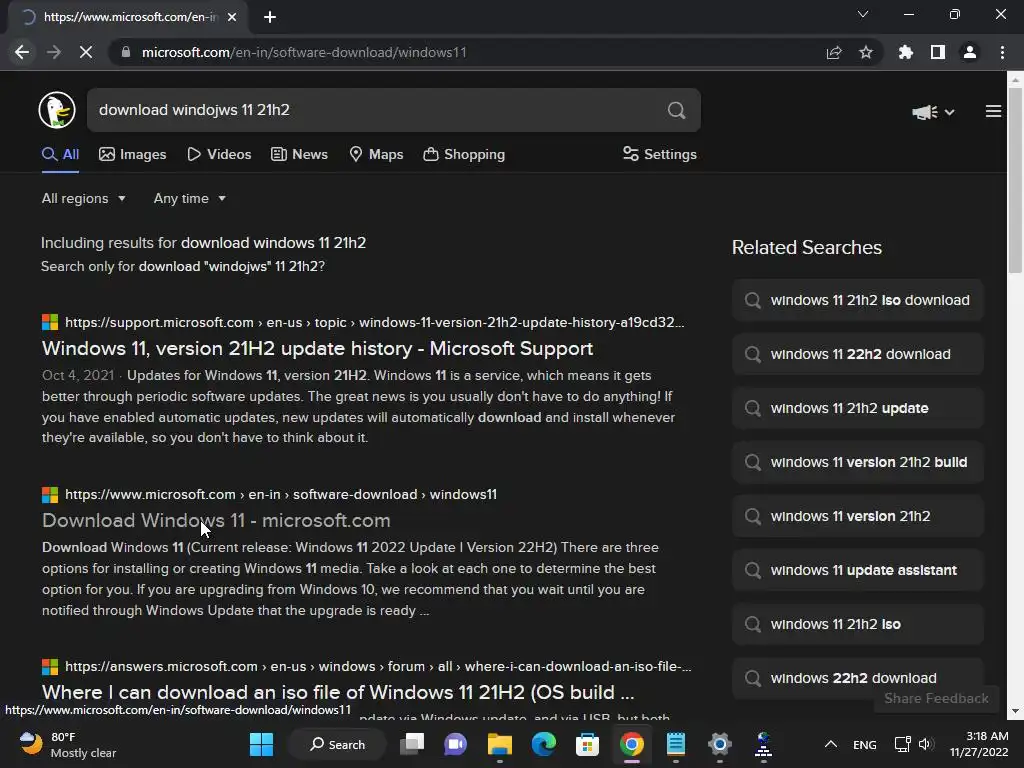
Task: Launch Microsoft Edge from taskbar
Action: [543, 744]
